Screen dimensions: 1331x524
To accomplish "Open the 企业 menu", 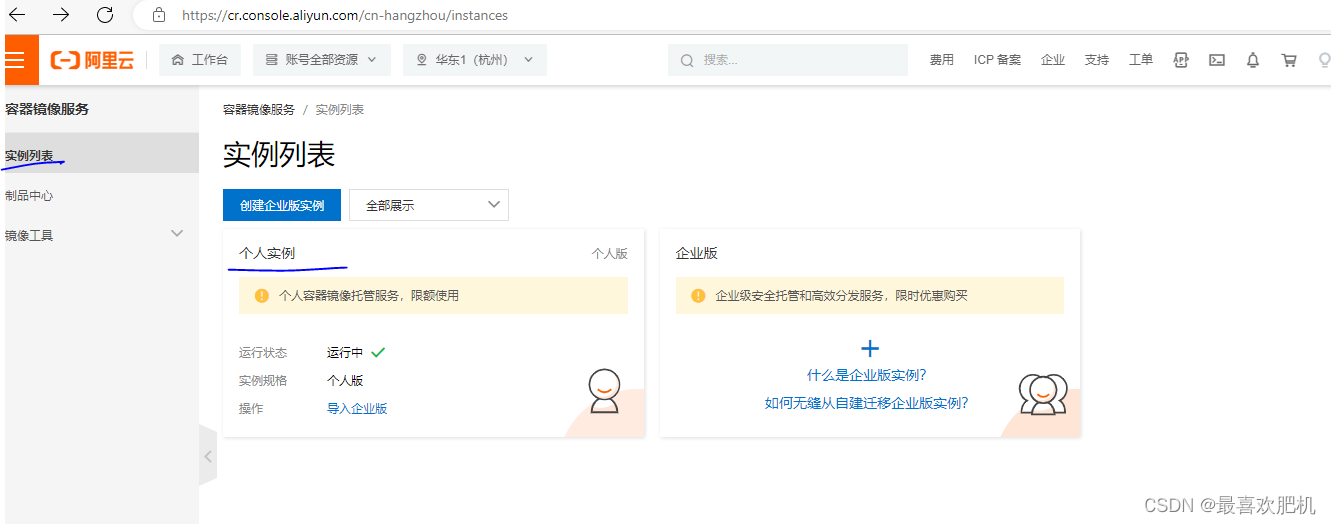I will (1053, 60).
